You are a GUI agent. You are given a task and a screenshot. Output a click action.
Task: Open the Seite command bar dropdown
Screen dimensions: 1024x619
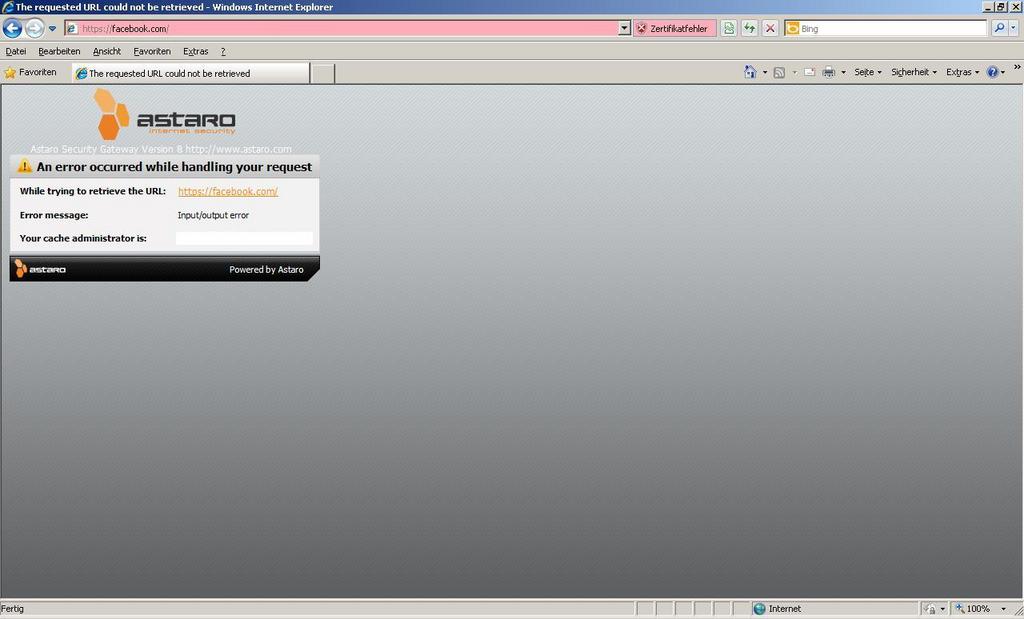[868, 72]
